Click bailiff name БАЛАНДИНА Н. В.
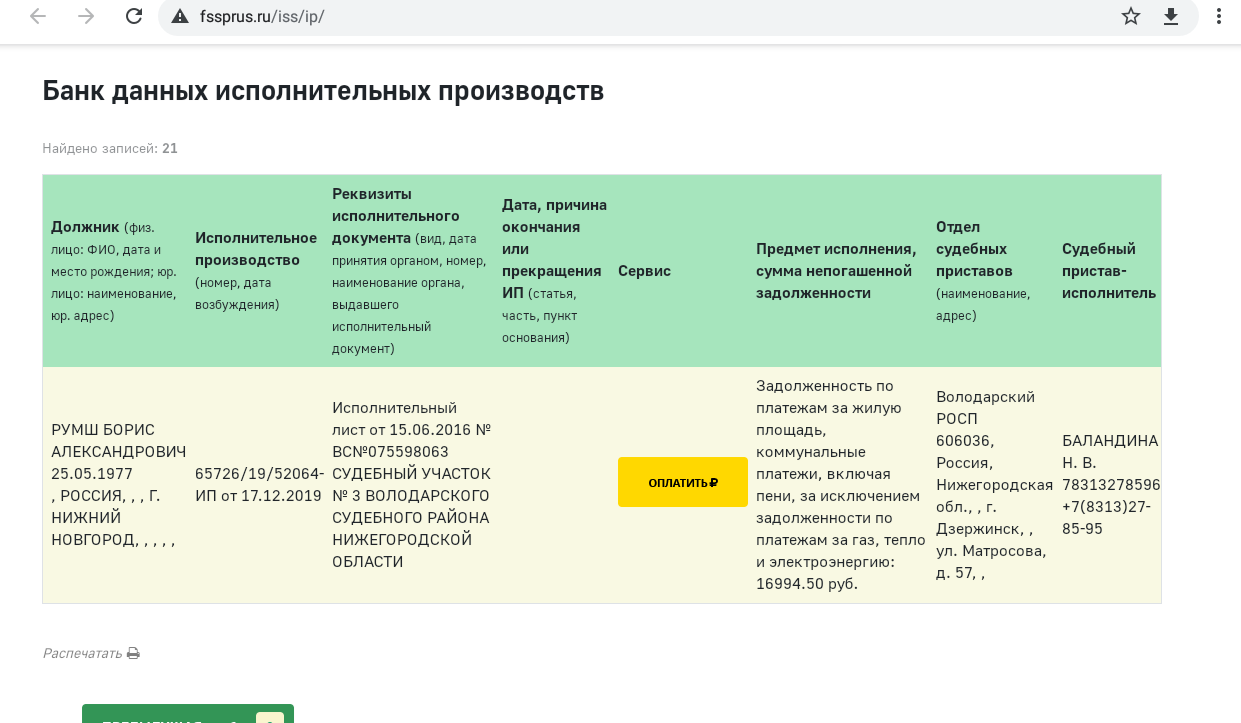 (1108, 450)
